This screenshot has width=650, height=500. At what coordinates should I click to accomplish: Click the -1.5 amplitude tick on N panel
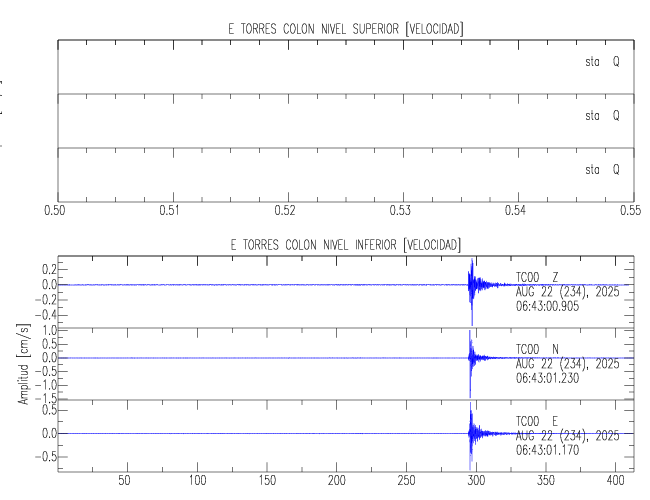43,398
